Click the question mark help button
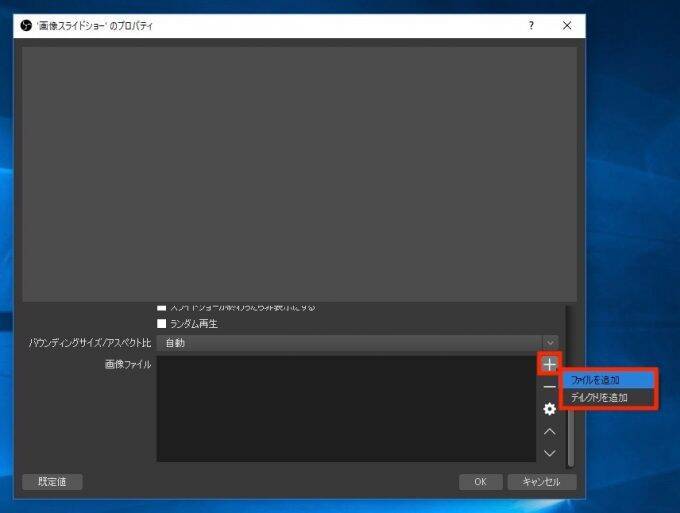Viewport: 680px width, 513px height. coord(531,25)
